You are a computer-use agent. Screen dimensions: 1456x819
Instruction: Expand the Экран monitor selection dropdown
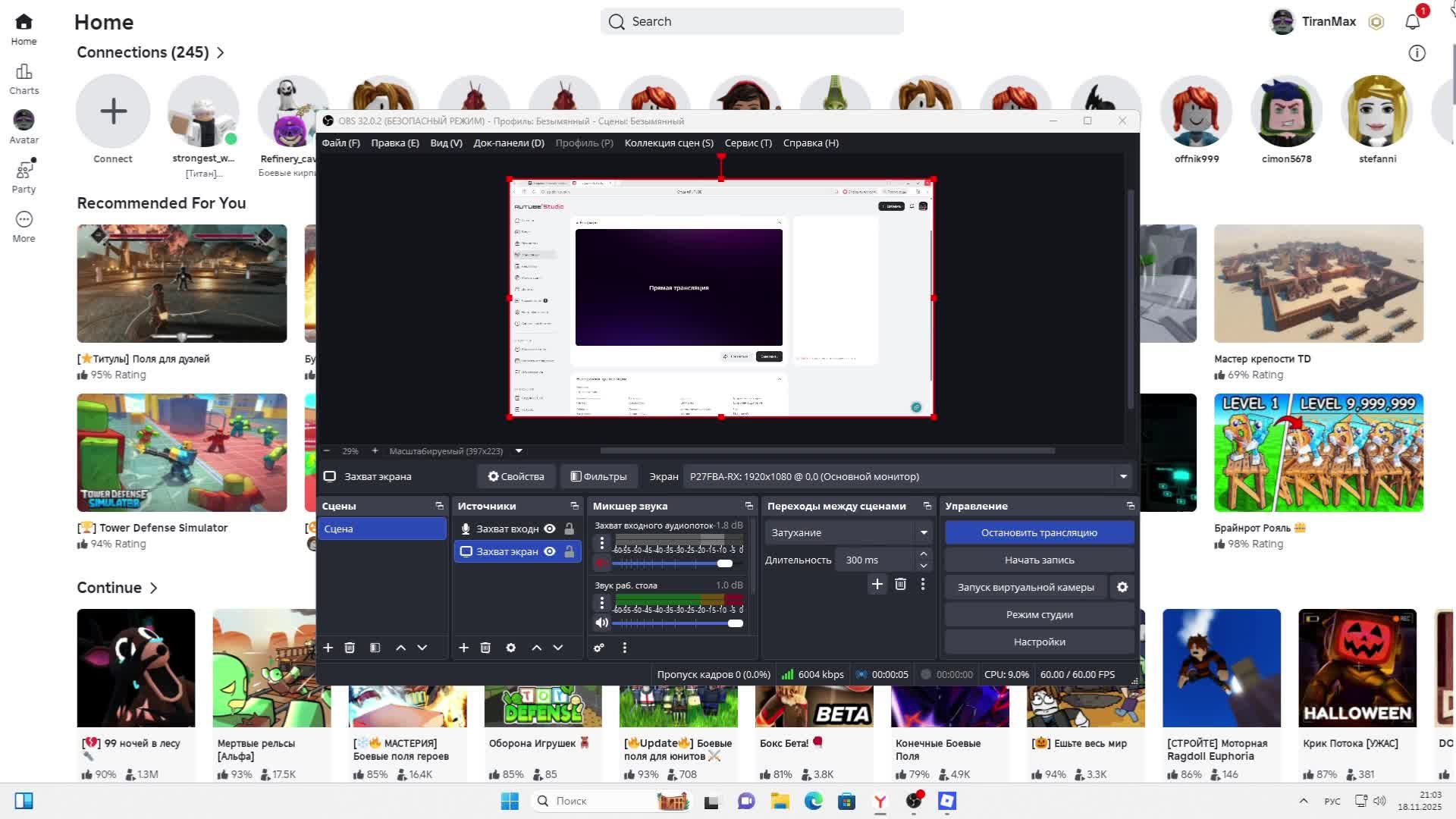pyautogui.click(x=1123, y=476)
